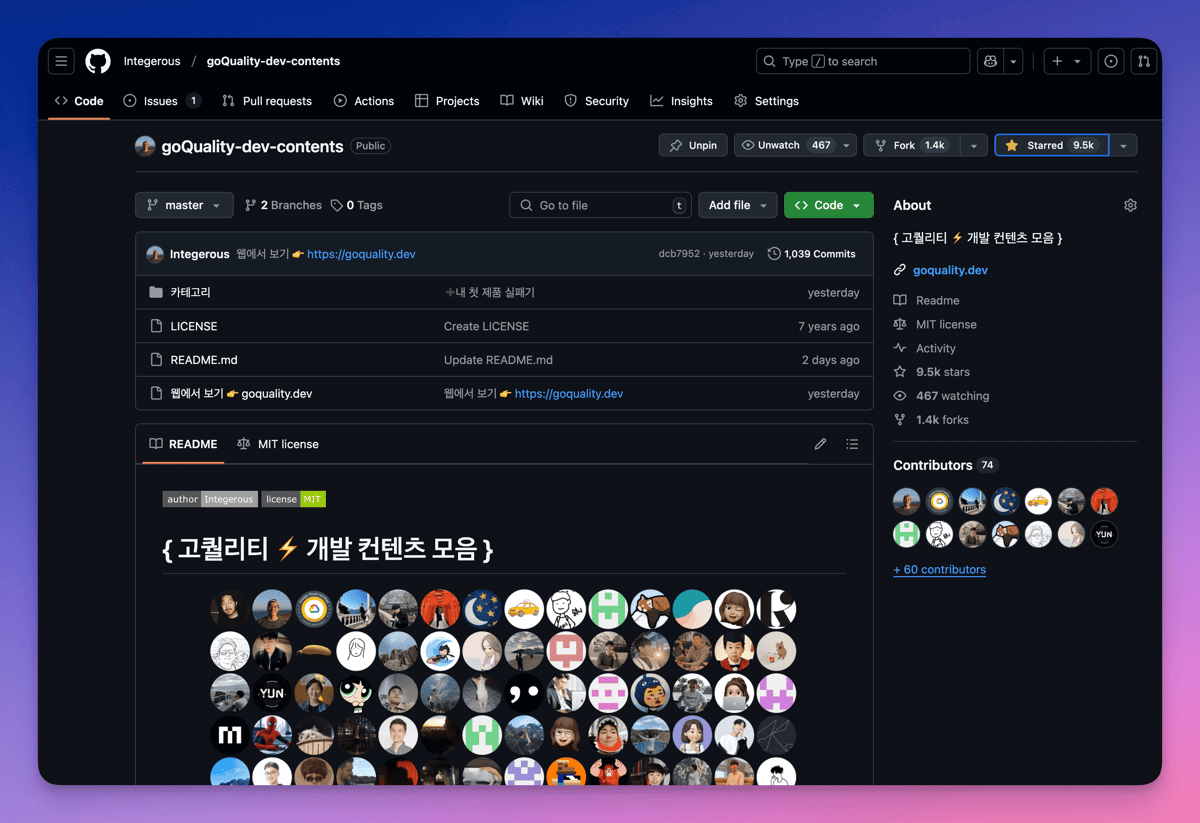
Task: Open the Create LICENSE commit message
Action: coord(487,326)
